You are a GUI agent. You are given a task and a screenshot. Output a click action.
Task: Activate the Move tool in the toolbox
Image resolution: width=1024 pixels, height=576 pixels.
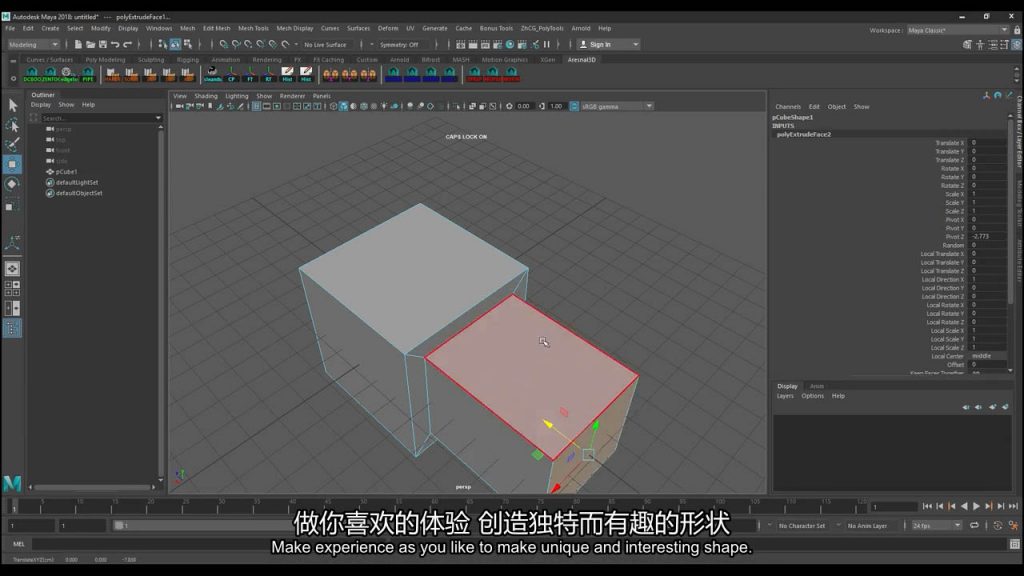tap(12, 165)
